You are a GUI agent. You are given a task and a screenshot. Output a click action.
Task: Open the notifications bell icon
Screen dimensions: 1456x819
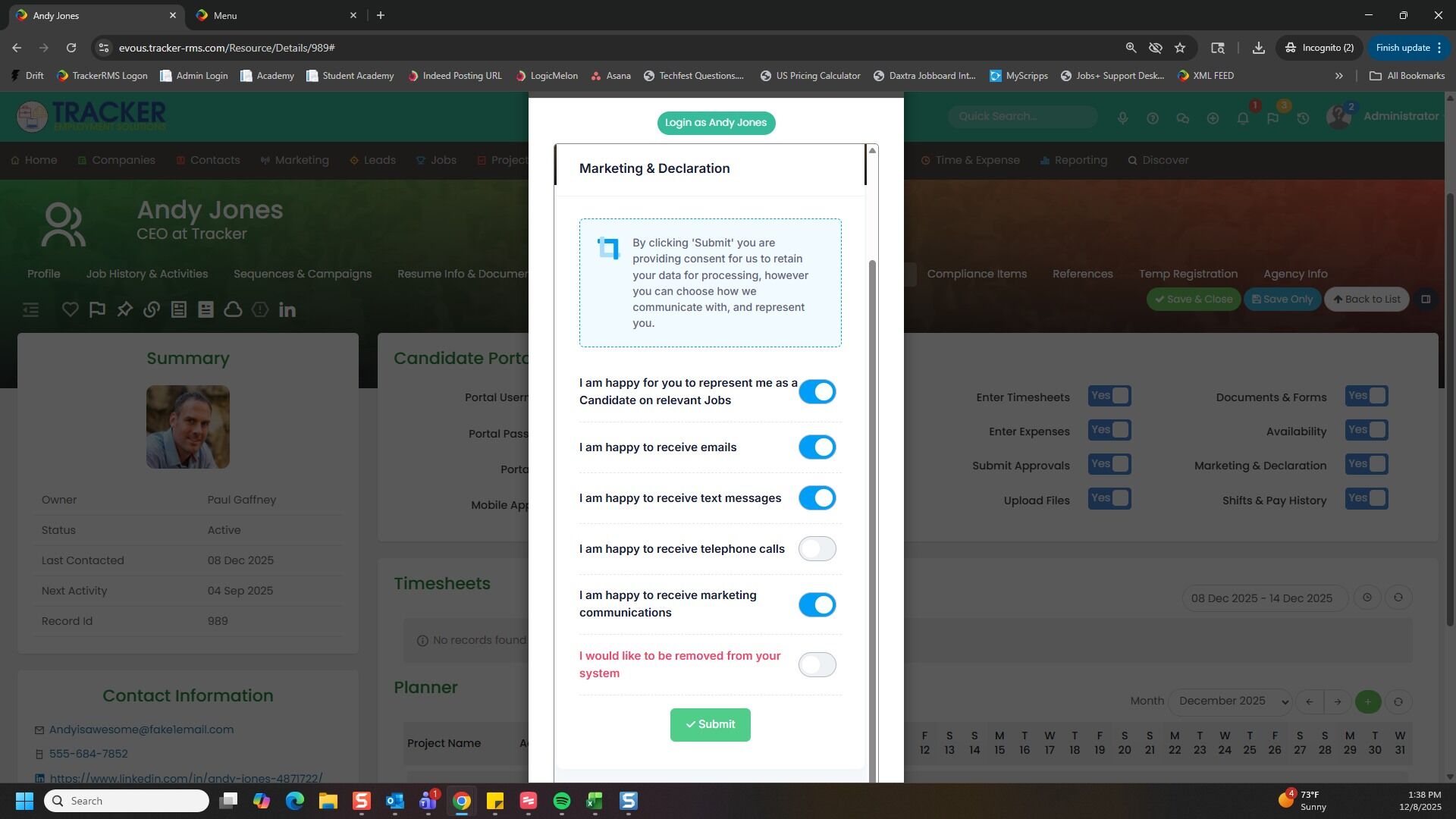coord(1242,118)
